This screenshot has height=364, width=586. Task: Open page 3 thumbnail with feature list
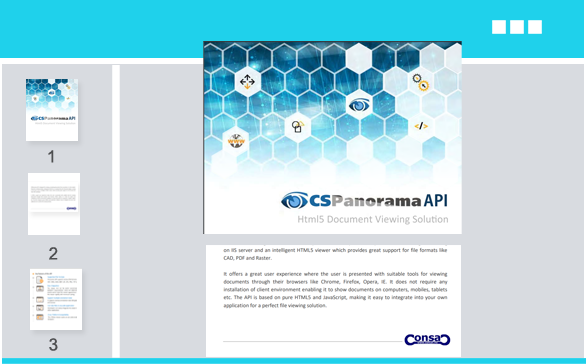click(56, 299)
